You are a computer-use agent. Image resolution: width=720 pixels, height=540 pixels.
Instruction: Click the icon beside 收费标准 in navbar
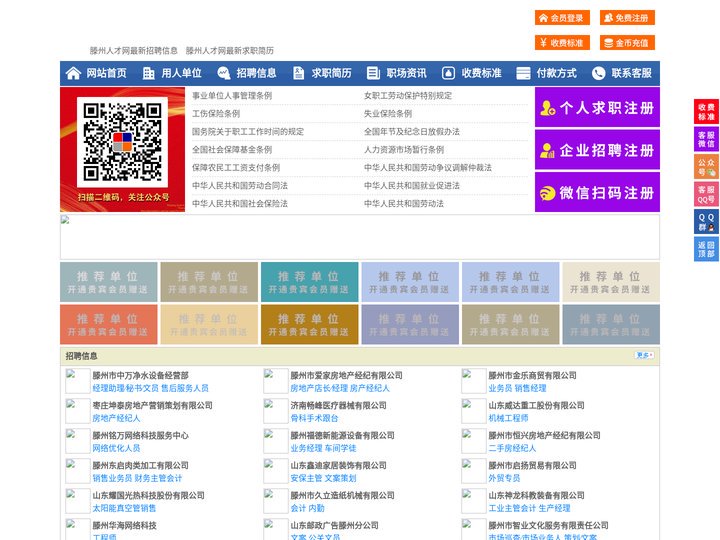coord(448,73)
